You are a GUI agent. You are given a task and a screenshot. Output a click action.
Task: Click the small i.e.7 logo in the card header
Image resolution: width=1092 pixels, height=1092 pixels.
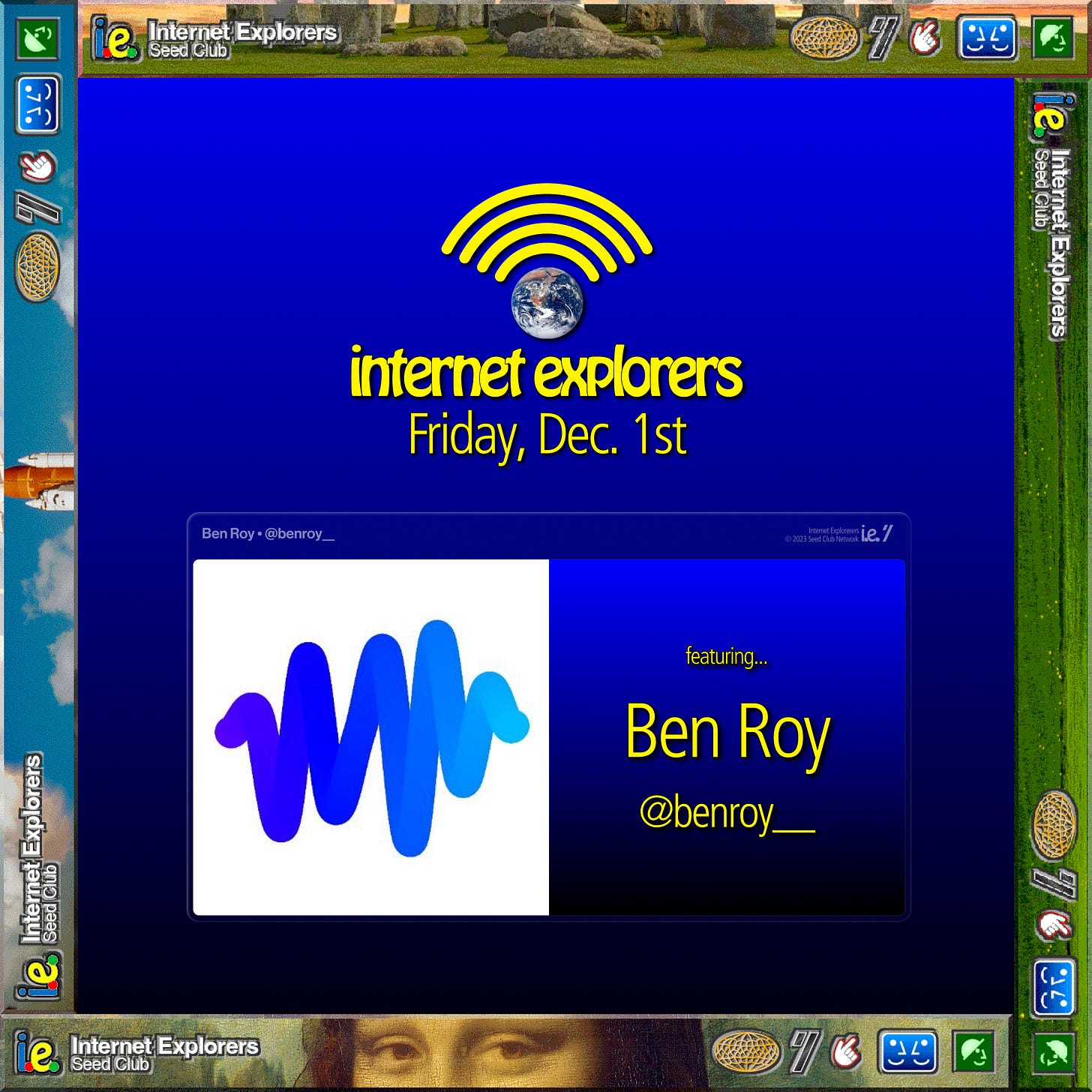coord(877,533)
